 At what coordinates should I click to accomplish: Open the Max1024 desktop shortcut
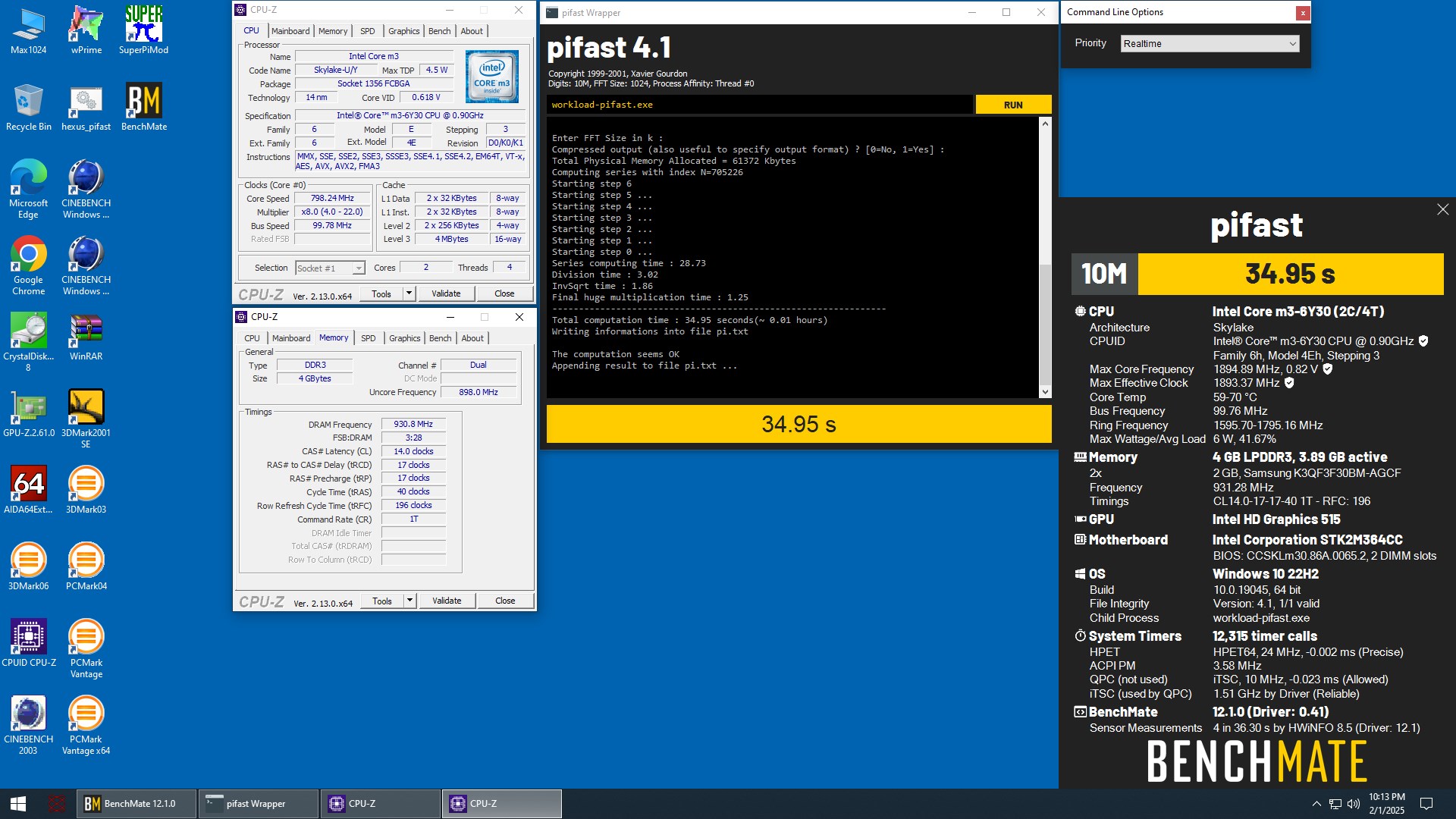(x=28, y=30)
